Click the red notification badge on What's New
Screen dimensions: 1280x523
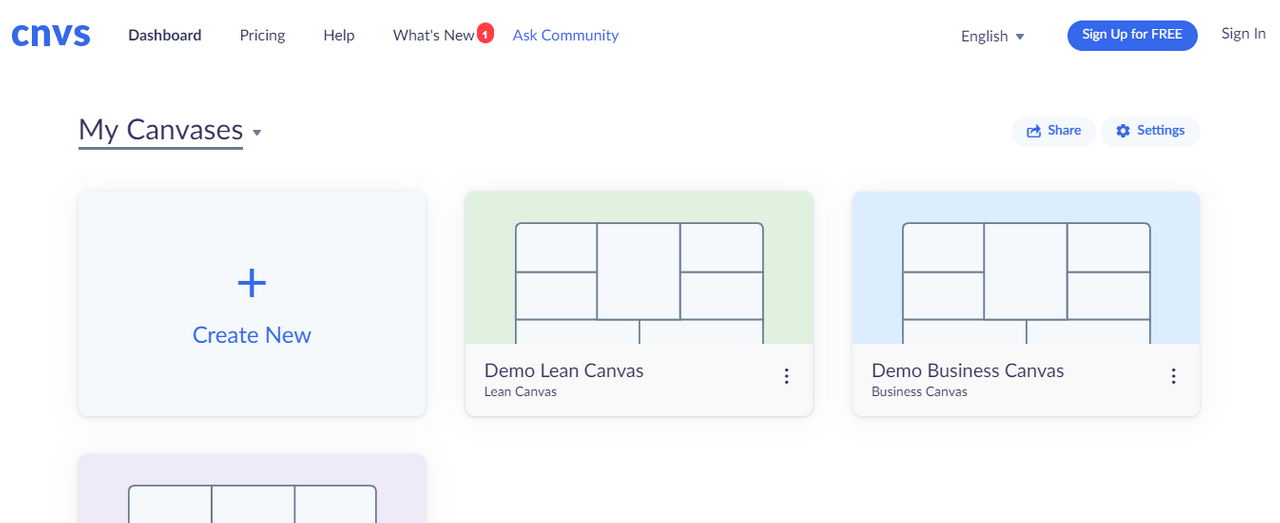click(485, 34)
